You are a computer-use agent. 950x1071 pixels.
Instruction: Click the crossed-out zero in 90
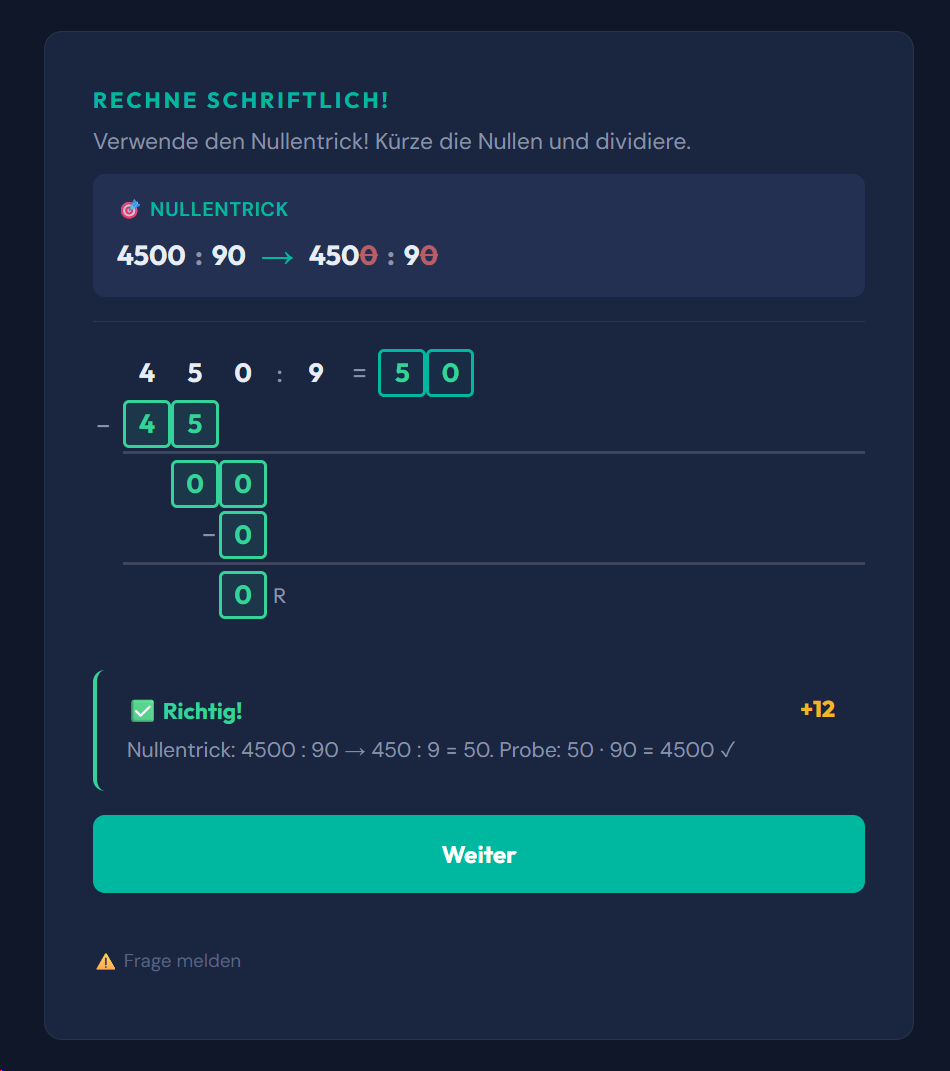pos(429,256)
